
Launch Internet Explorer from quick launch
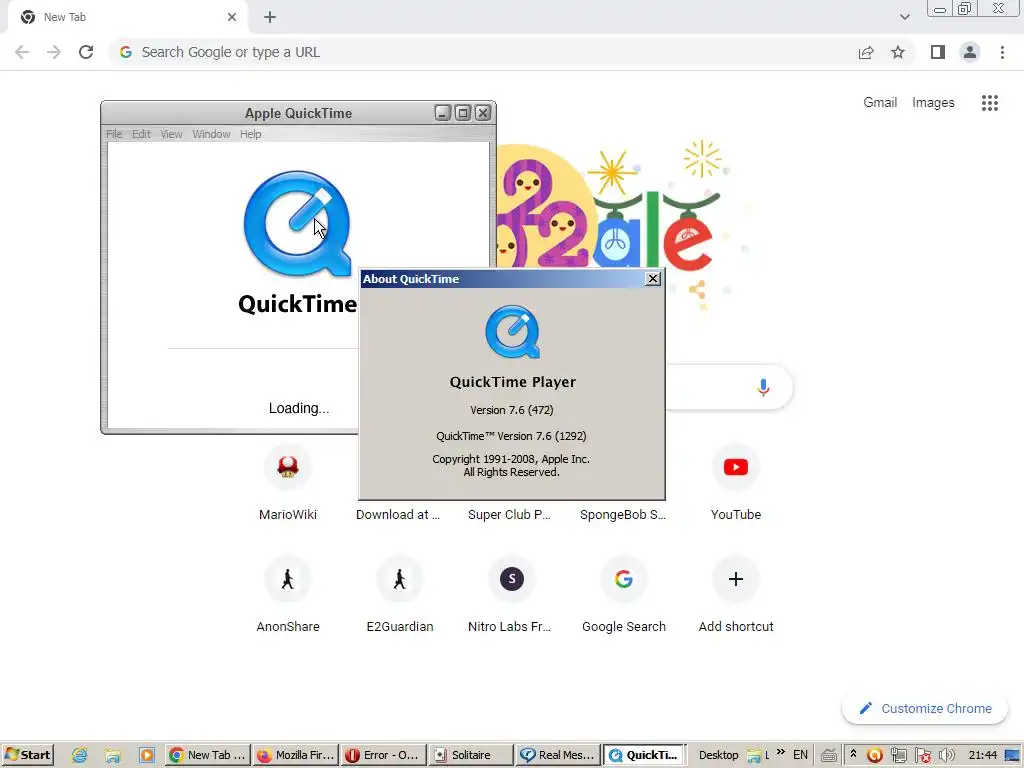(80, 755)
